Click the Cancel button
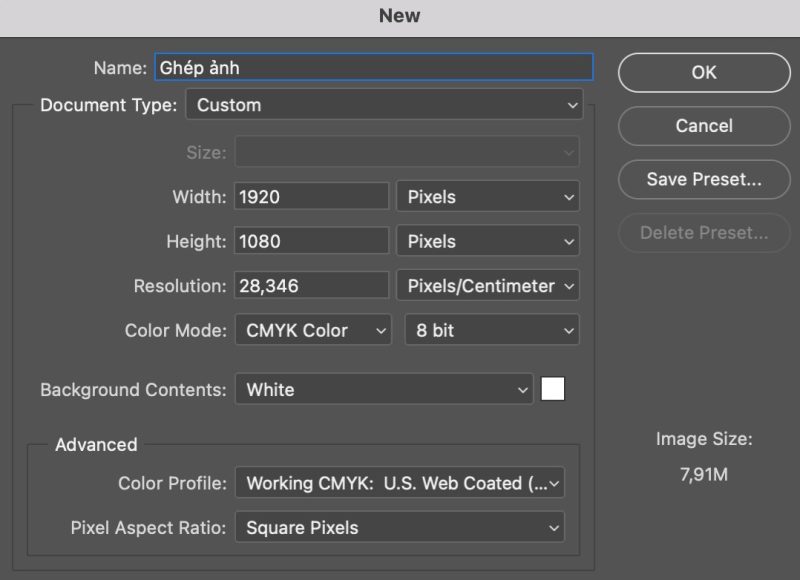 (704, 125)
